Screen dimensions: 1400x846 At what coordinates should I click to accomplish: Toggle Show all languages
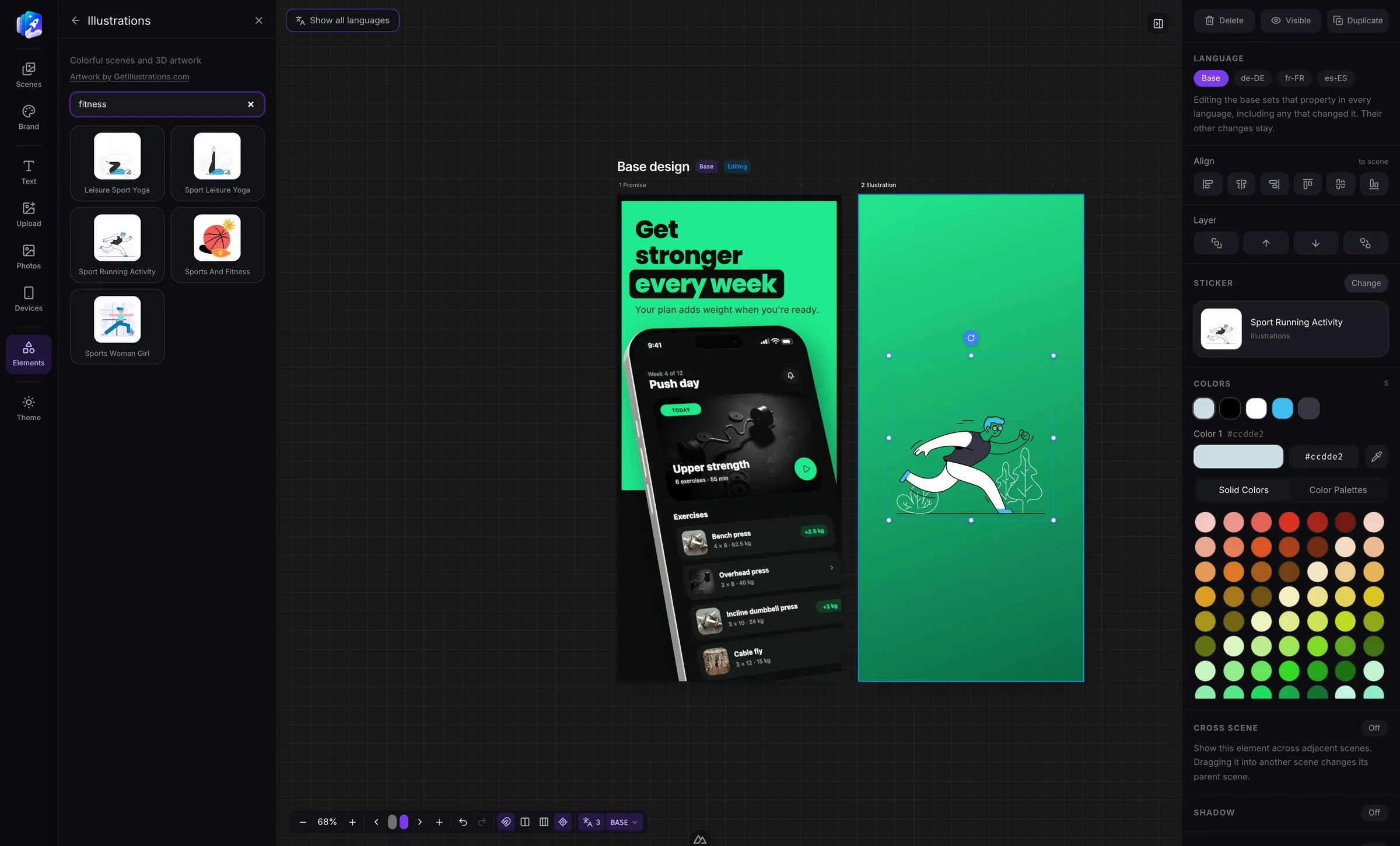pyautogui.click(x=342, y=20)
